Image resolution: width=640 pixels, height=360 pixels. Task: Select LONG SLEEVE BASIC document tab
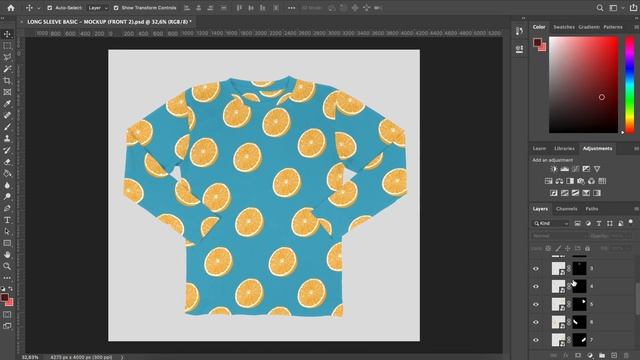click(x=109, y=22)
